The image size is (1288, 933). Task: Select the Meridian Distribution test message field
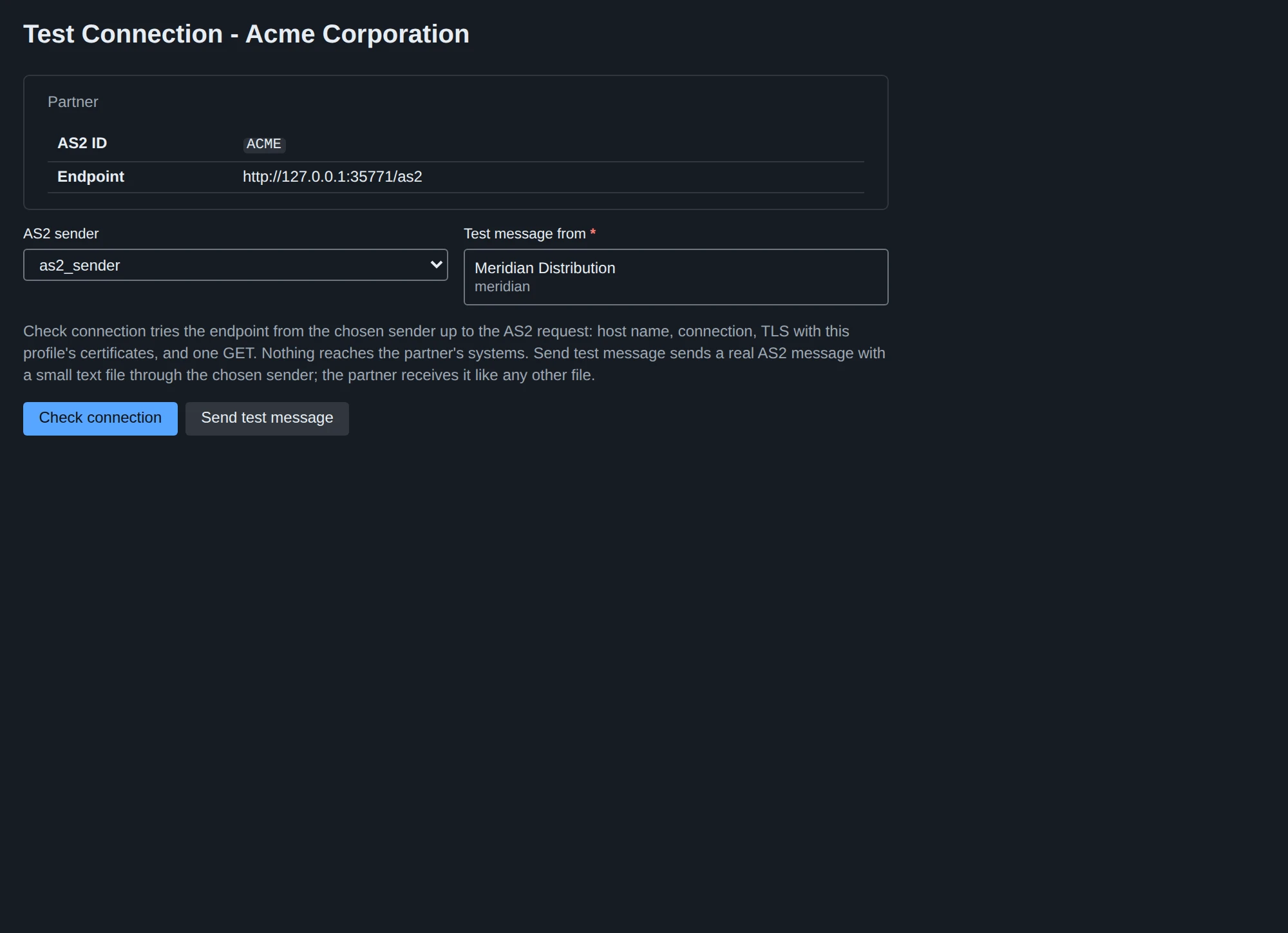pyautogui.click(x=676, y=277)
